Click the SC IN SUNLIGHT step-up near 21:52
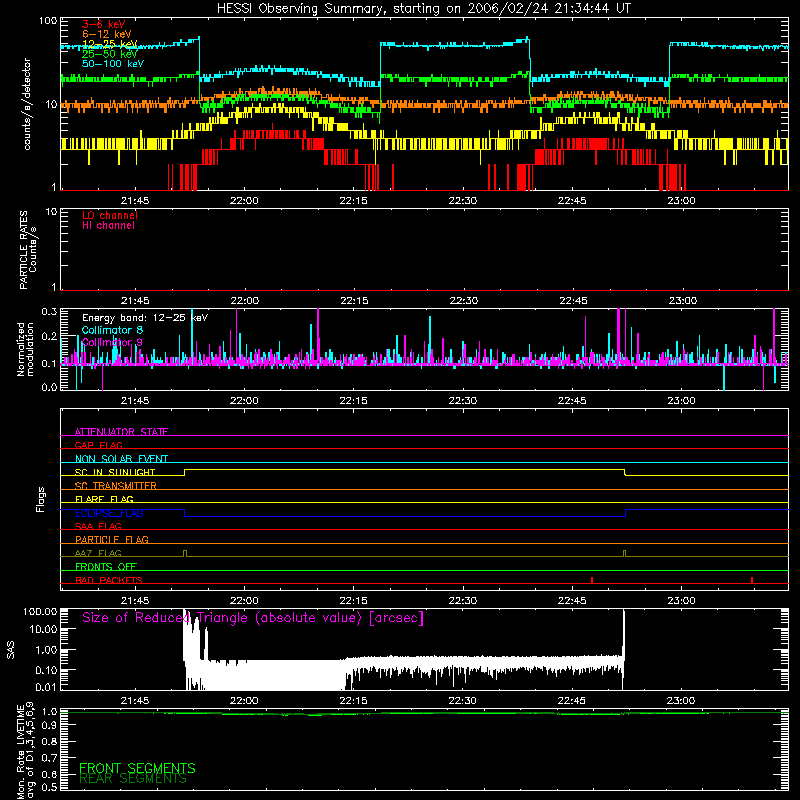 [x=185, y=472]
